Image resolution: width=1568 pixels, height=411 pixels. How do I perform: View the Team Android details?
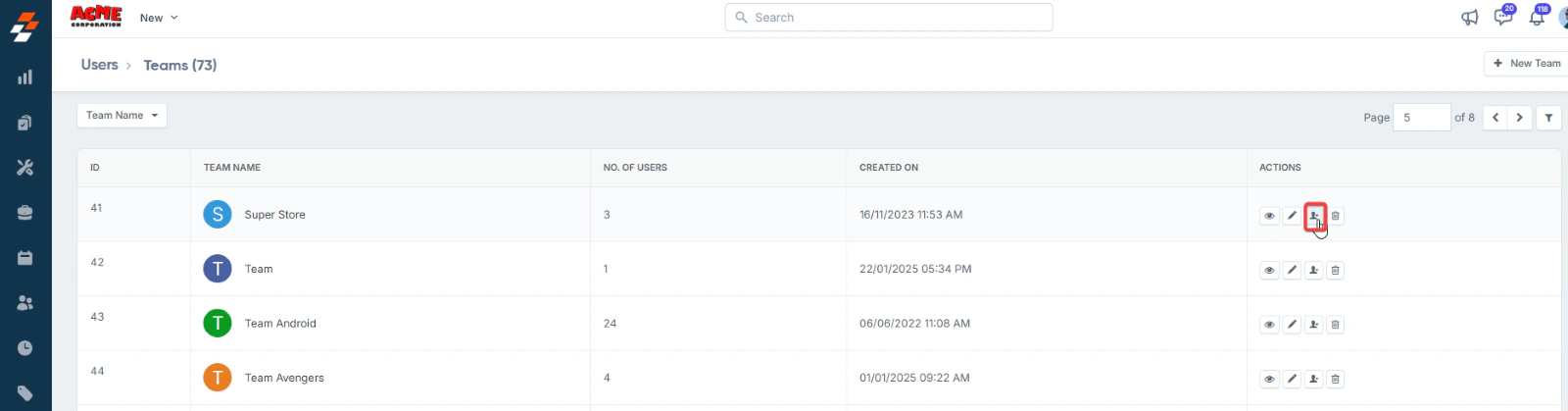(1269, 325)
